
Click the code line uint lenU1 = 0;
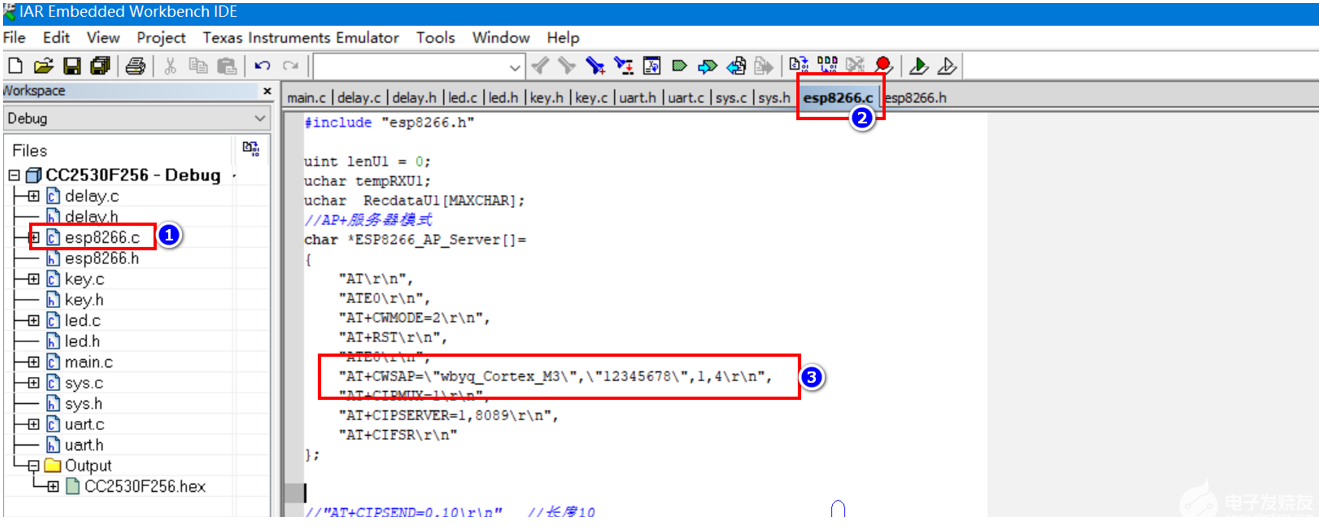click(367, 160)
